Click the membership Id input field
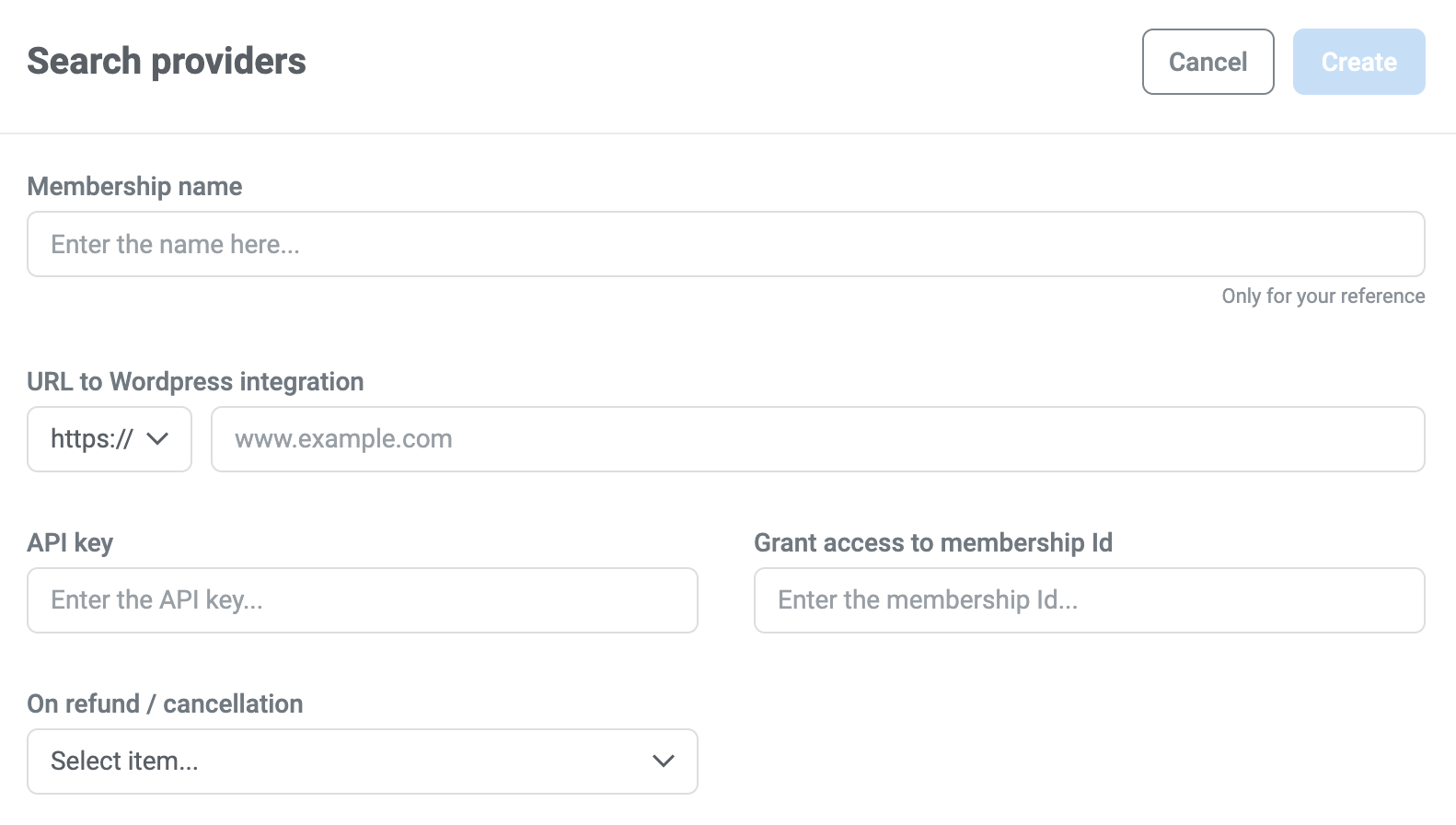This screenshot has height=825, width=1456. pos(1089,600)
